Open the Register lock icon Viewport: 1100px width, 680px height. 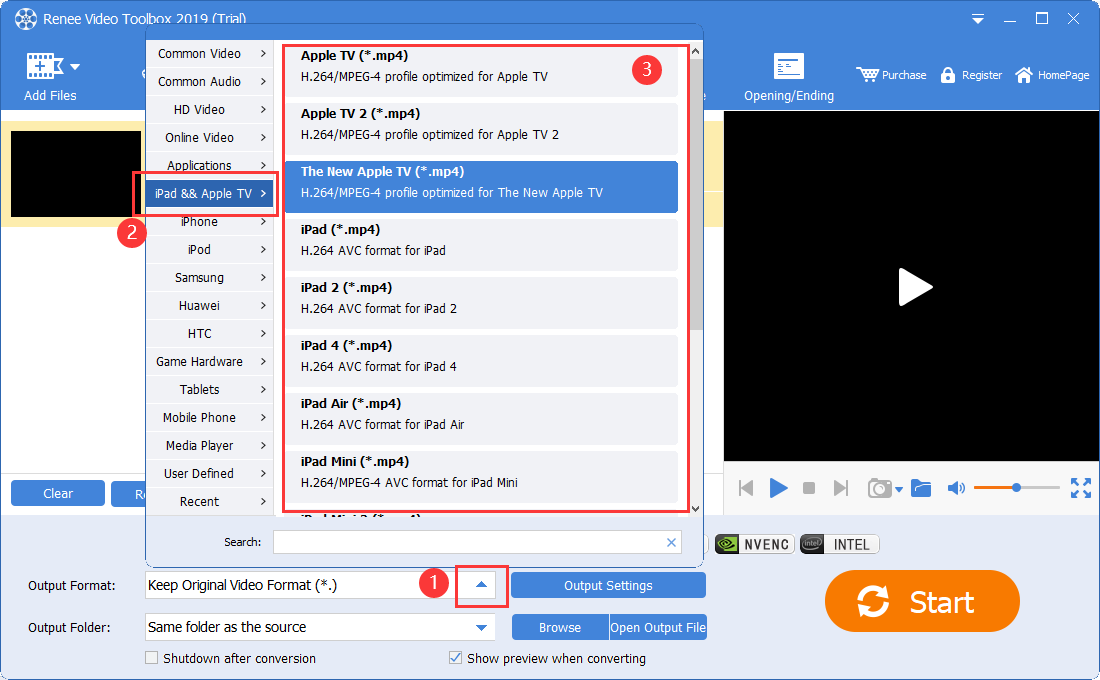pyautogui.click(x=948, y=75)
